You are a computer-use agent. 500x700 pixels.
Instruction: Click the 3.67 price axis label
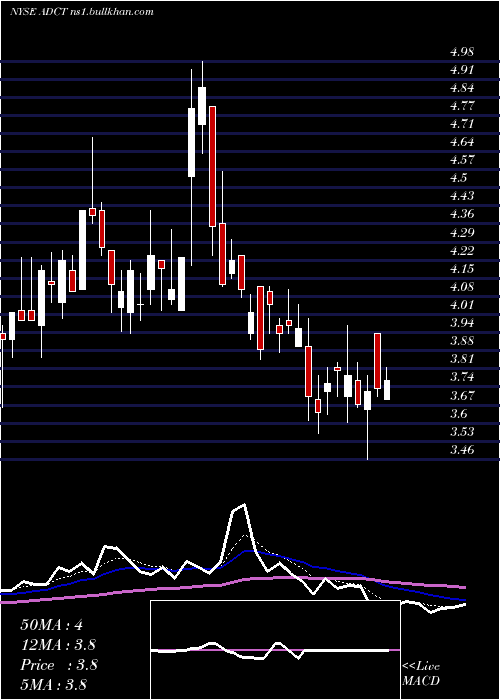[x=461, y=396]
